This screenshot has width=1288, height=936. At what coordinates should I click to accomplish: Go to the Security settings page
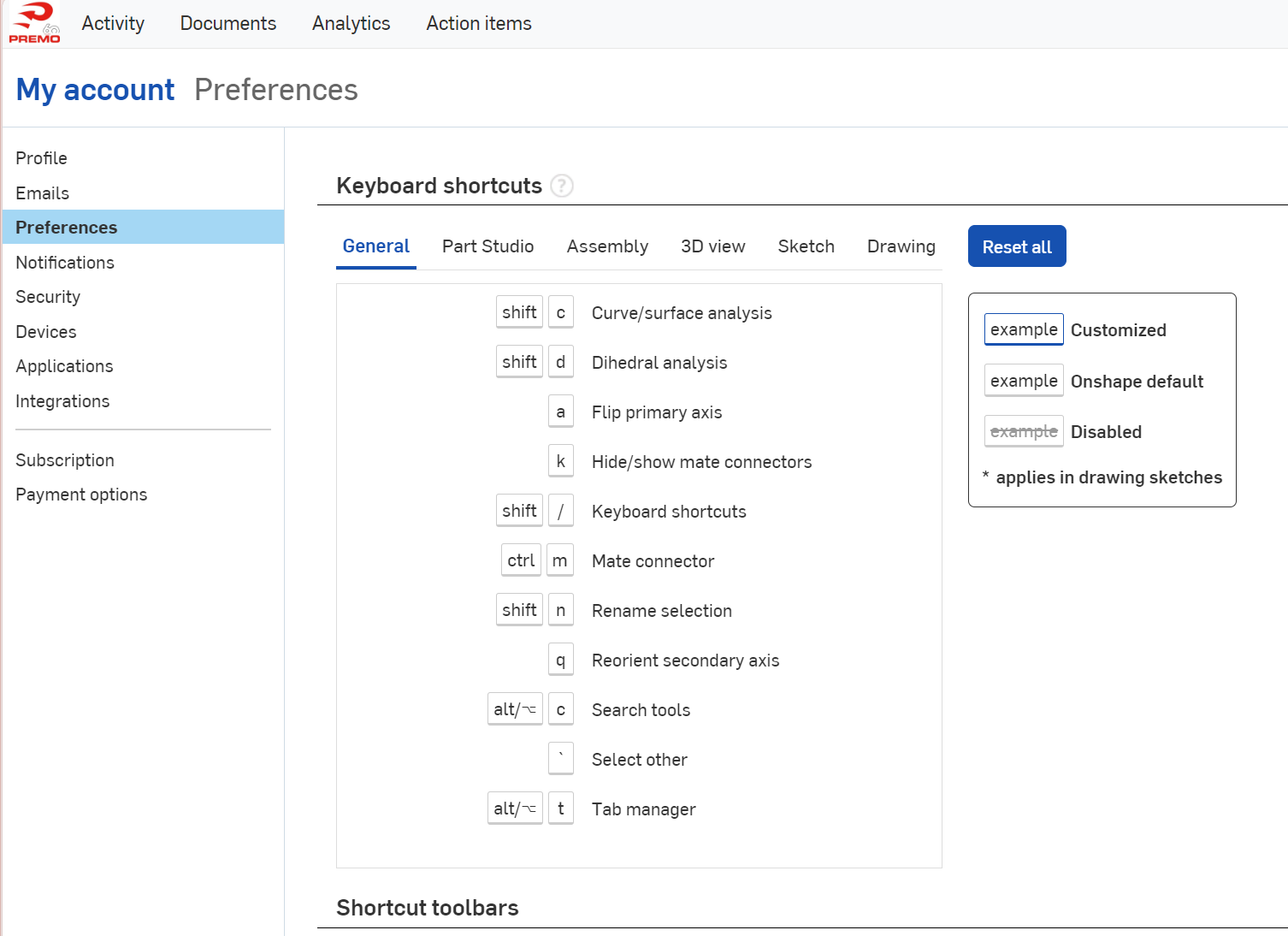48,297
